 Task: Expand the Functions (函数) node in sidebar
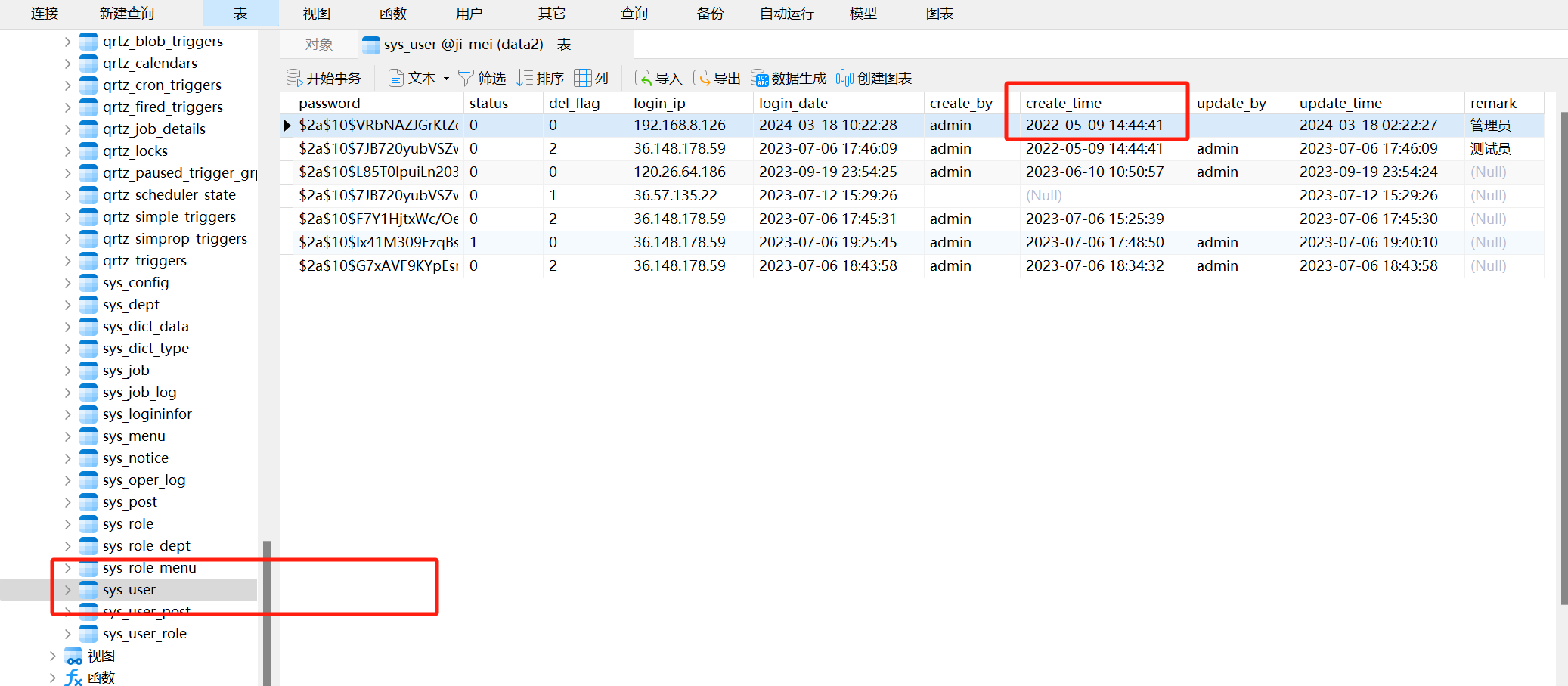[52, 678]
